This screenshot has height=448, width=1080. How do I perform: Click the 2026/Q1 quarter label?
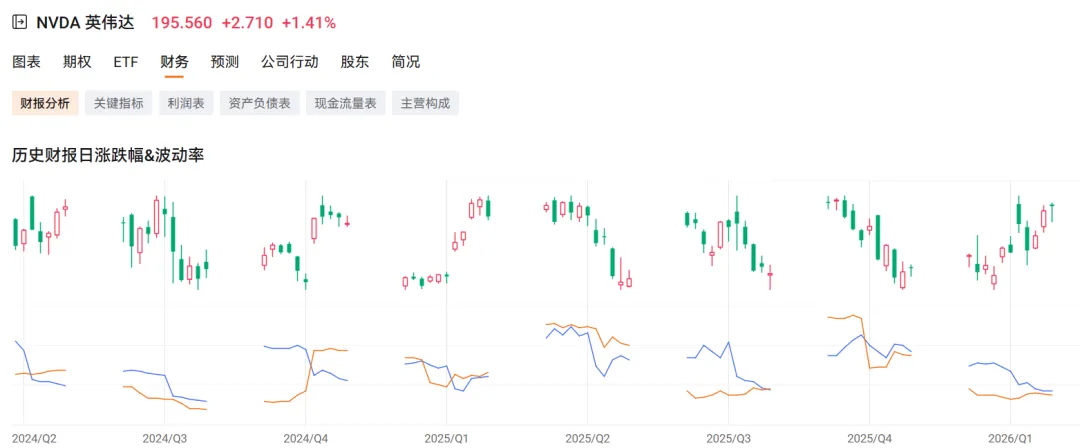[x=1010, y=438]
